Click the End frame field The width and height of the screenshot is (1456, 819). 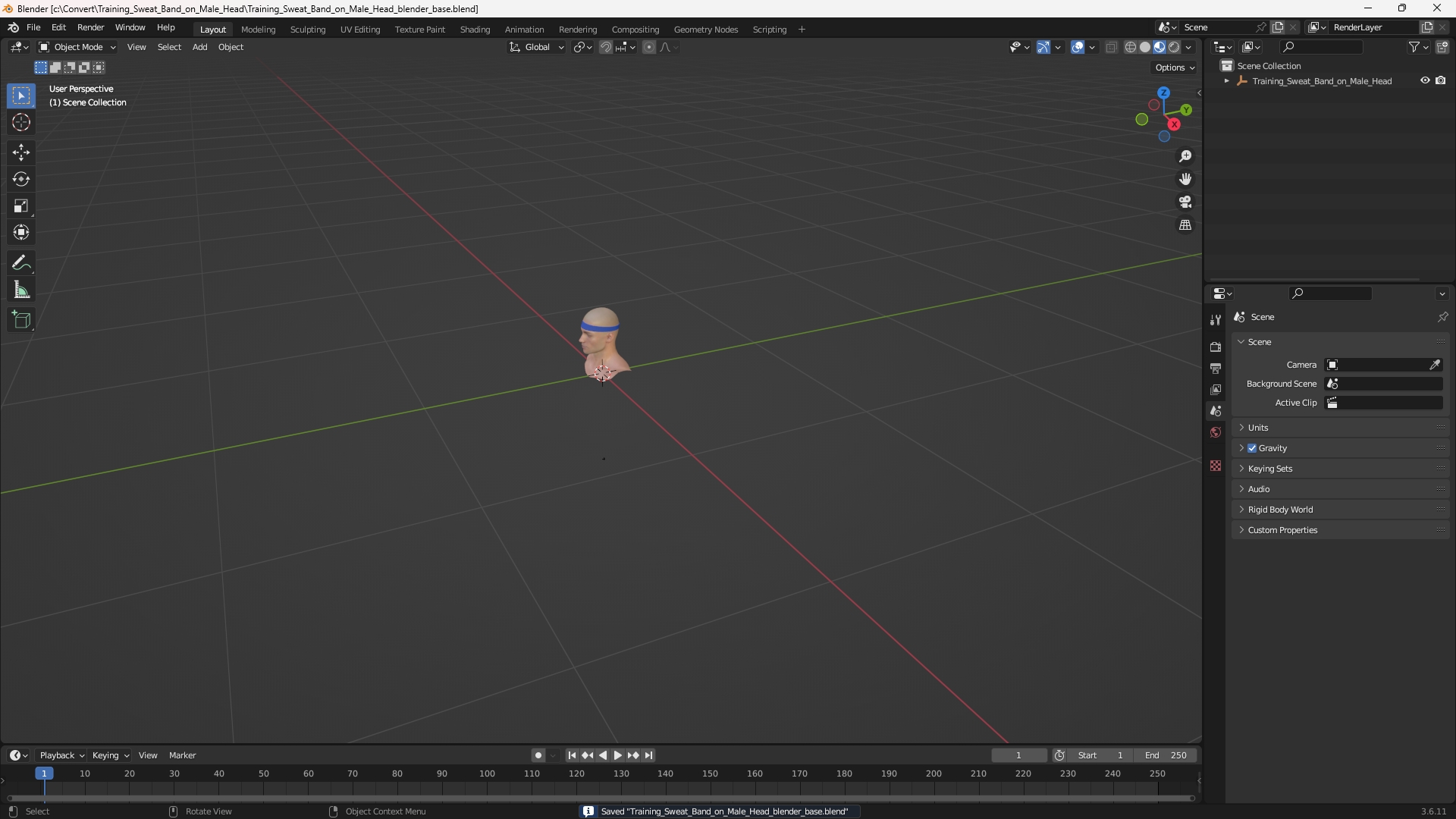(x=1166, y=755)
